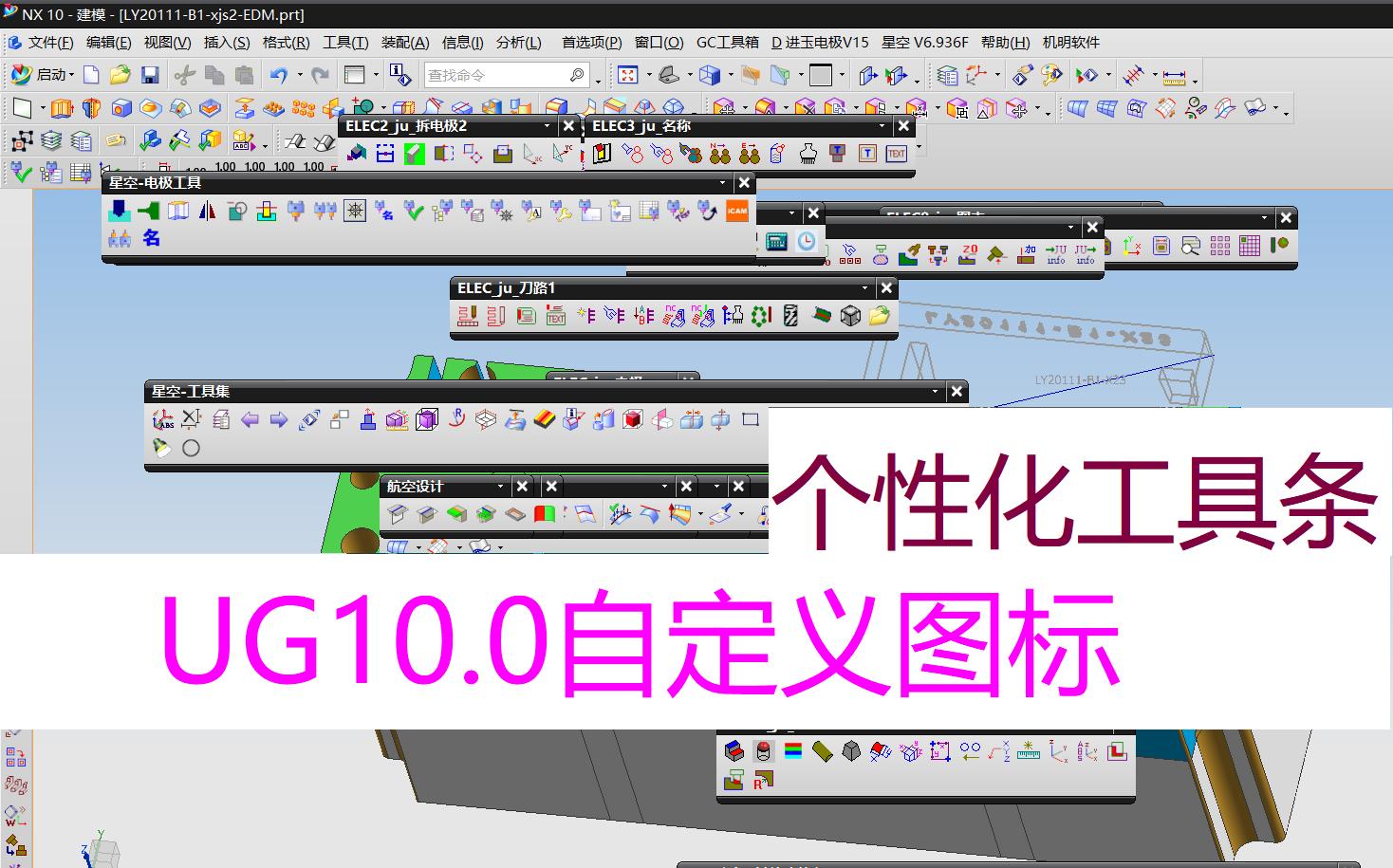The width and height of the screenshot is (1393, 868).
Task: Click the Fit view icon
Action: click(627, 75)
